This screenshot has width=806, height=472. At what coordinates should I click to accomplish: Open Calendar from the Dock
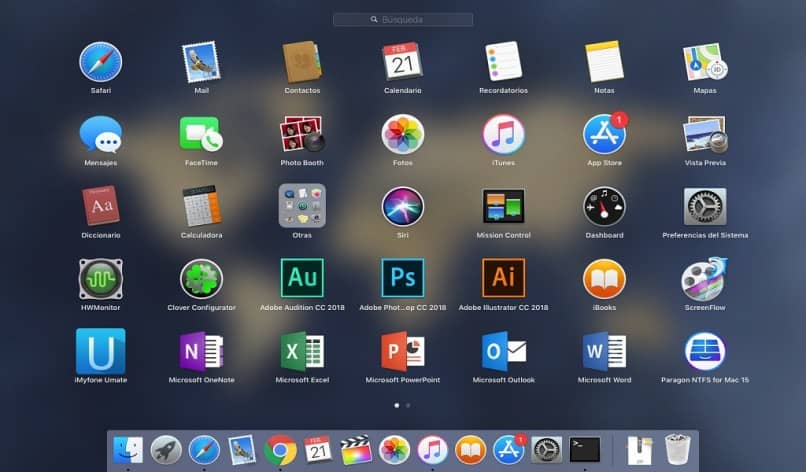318,450
